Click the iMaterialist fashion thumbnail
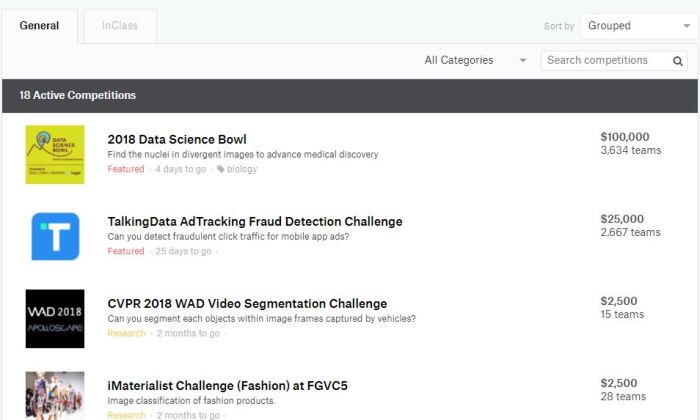 coord(55,396)
